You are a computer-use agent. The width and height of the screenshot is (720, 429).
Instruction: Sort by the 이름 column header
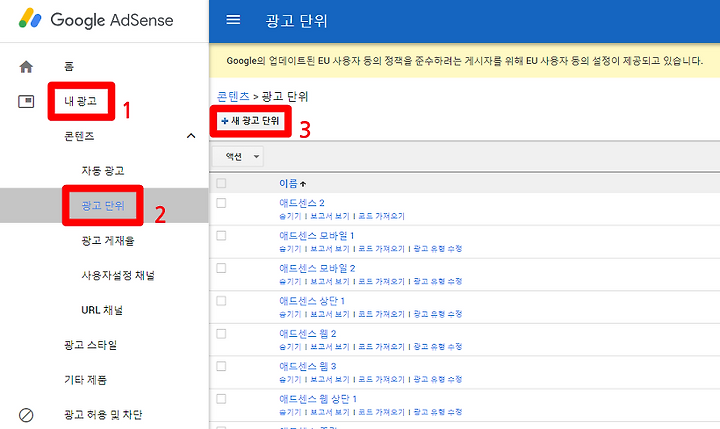pos(288,184)
